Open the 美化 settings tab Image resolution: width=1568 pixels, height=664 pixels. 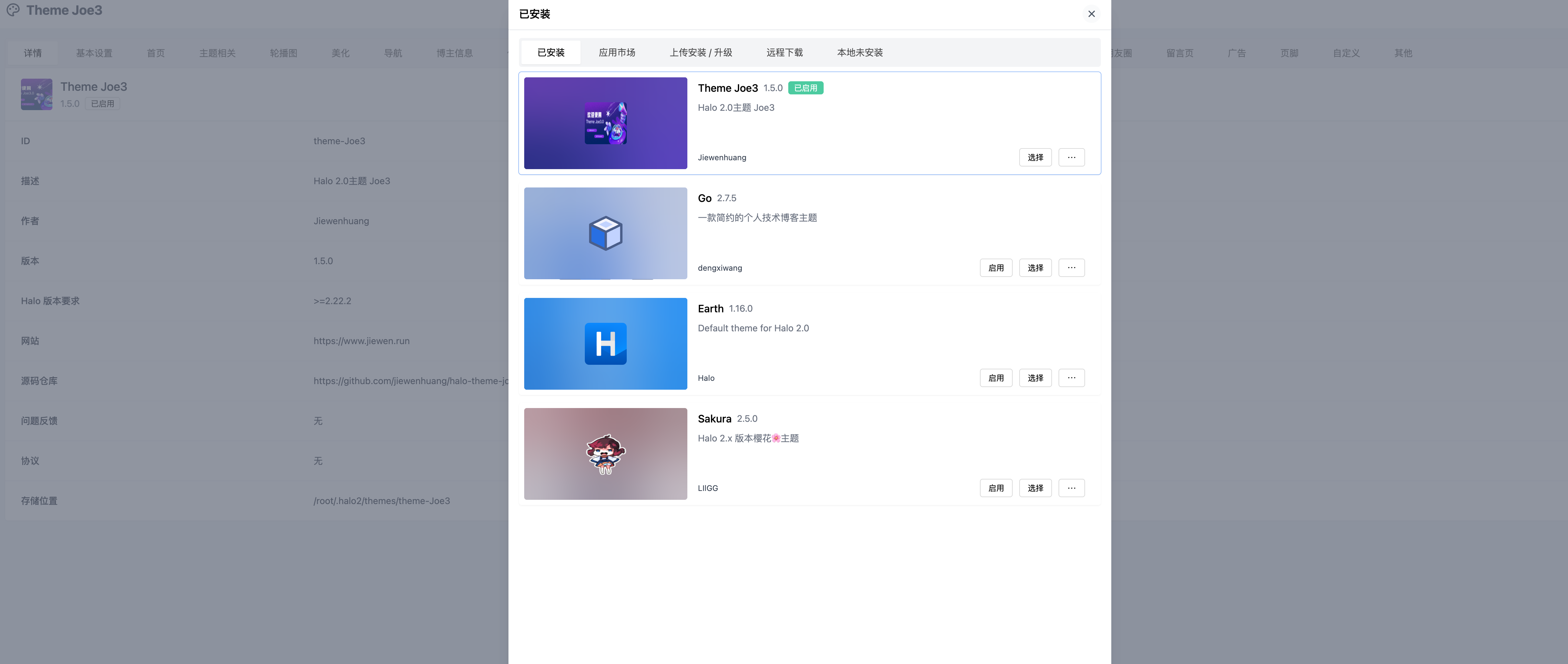point(340,53)
